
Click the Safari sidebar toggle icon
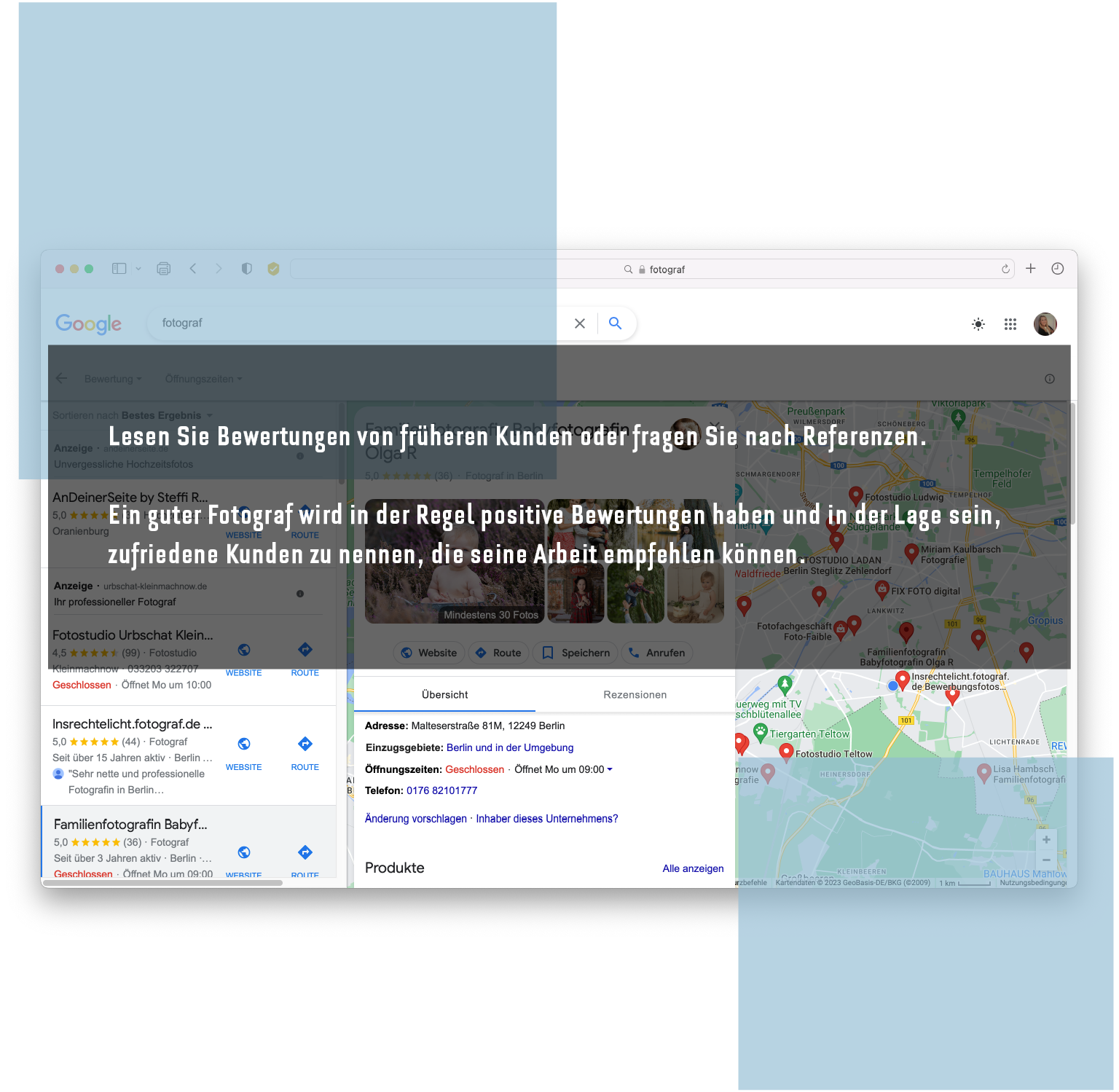[x=119, y=269]
